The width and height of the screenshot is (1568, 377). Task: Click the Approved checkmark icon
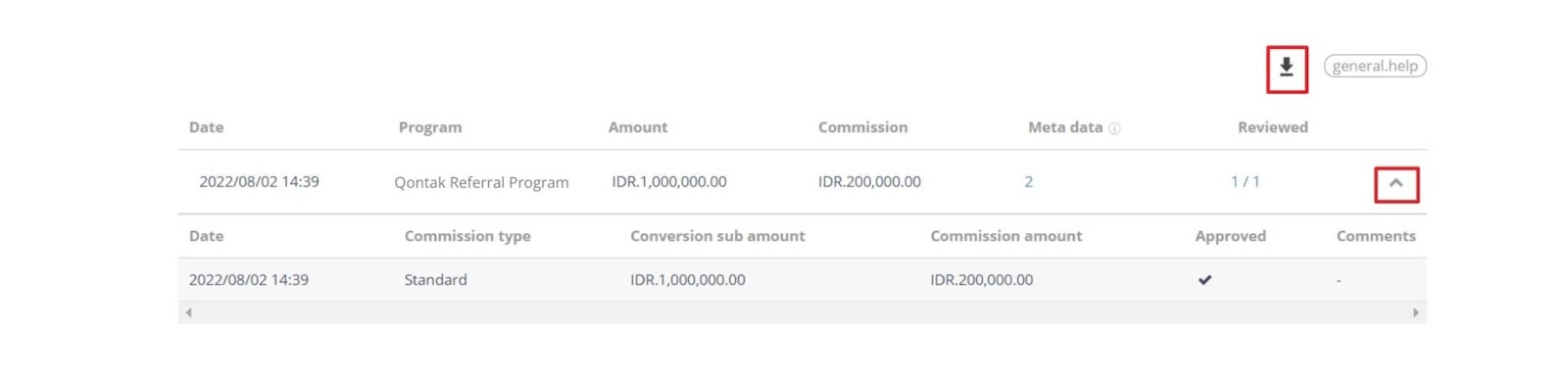click(x=1204, y=280)
